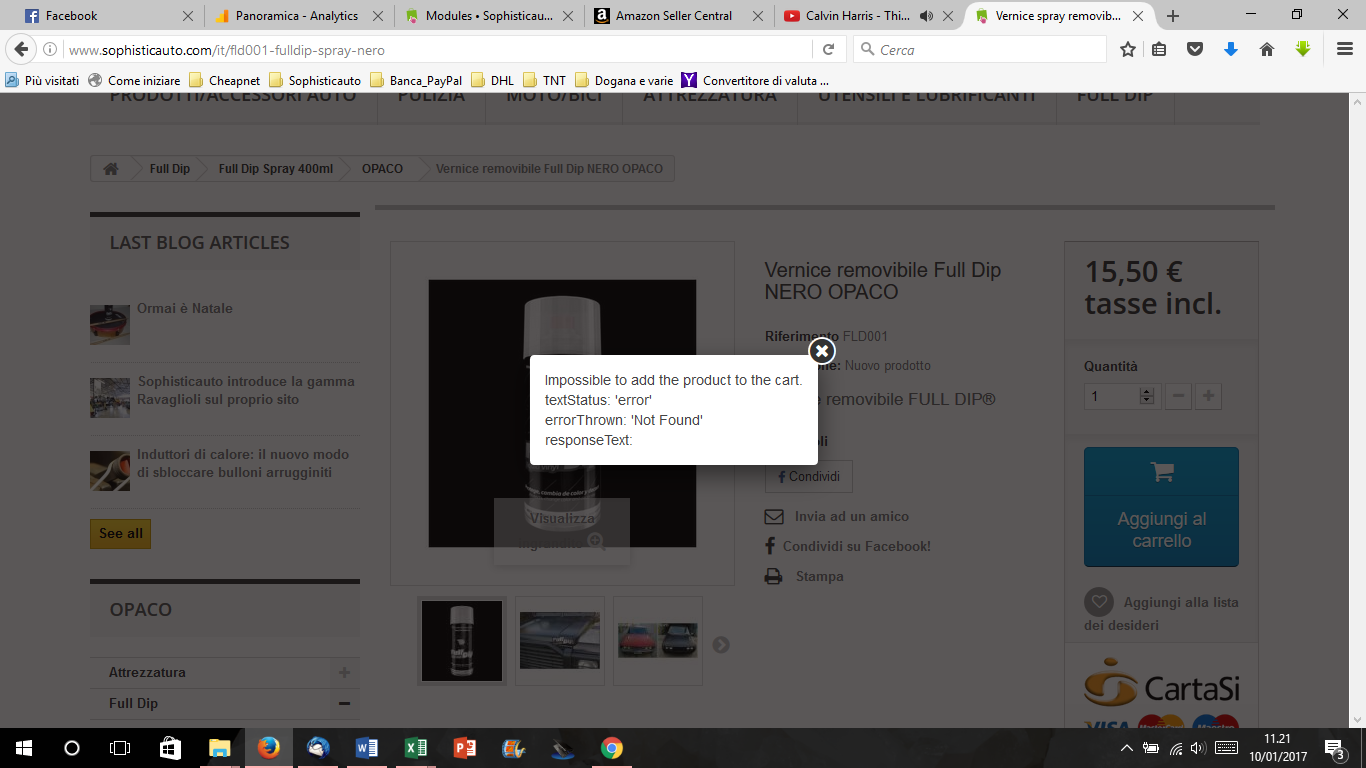
Task: Open the Sophisticauto bookmark folder
Action: [x=315, y=80]
